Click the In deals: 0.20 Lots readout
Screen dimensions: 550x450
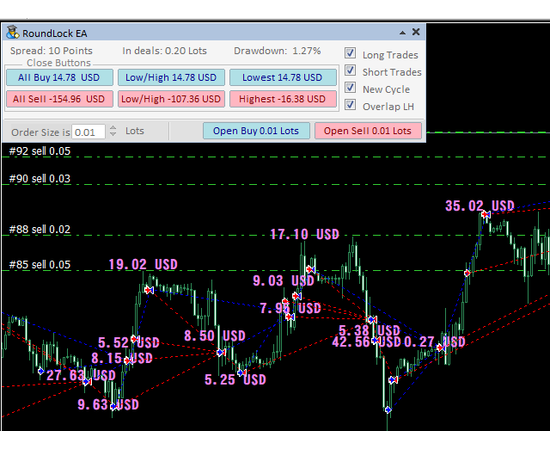point(165,51)
